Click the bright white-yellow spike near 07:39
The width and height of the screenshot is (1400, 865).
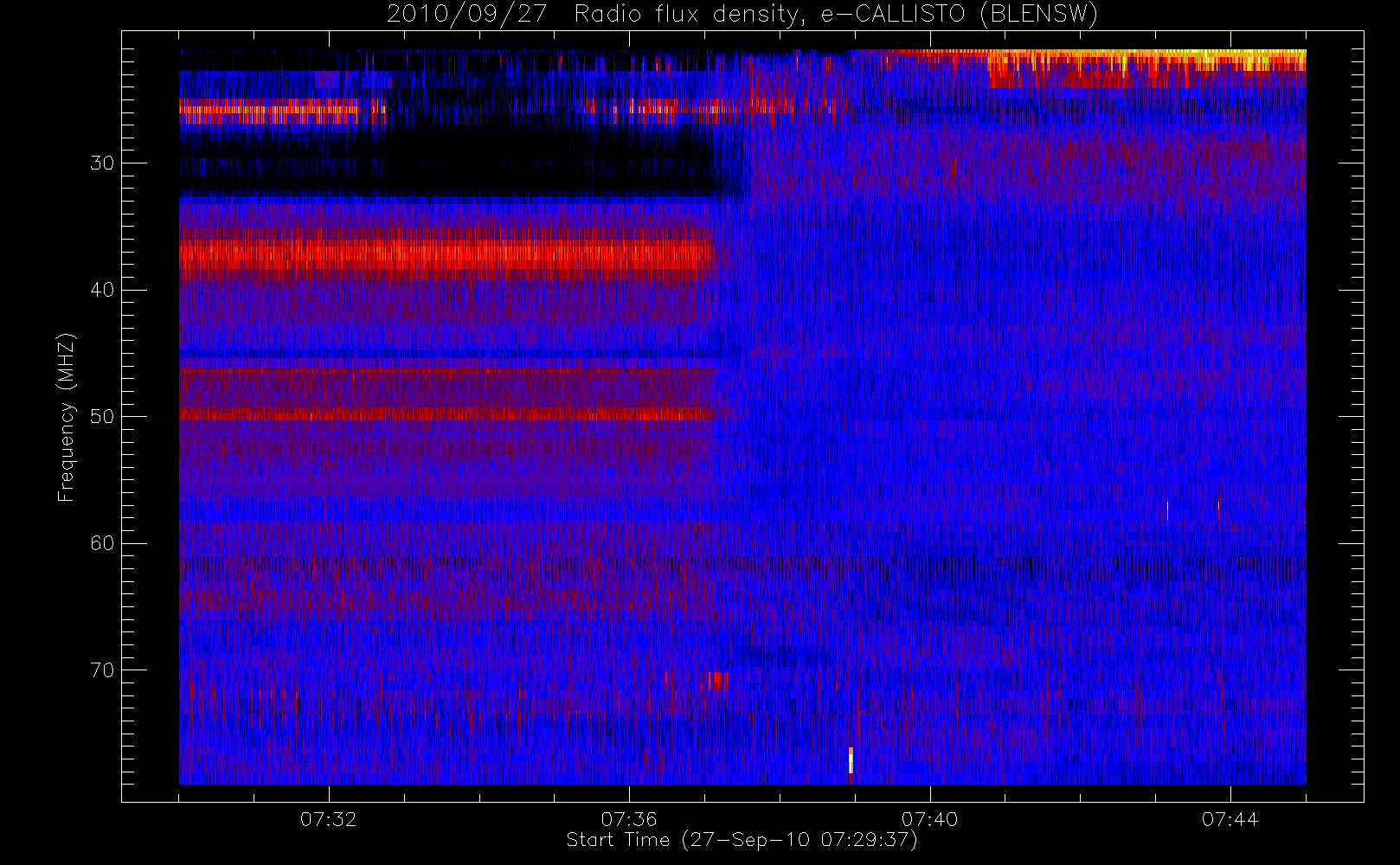click(x=851, y=760)
